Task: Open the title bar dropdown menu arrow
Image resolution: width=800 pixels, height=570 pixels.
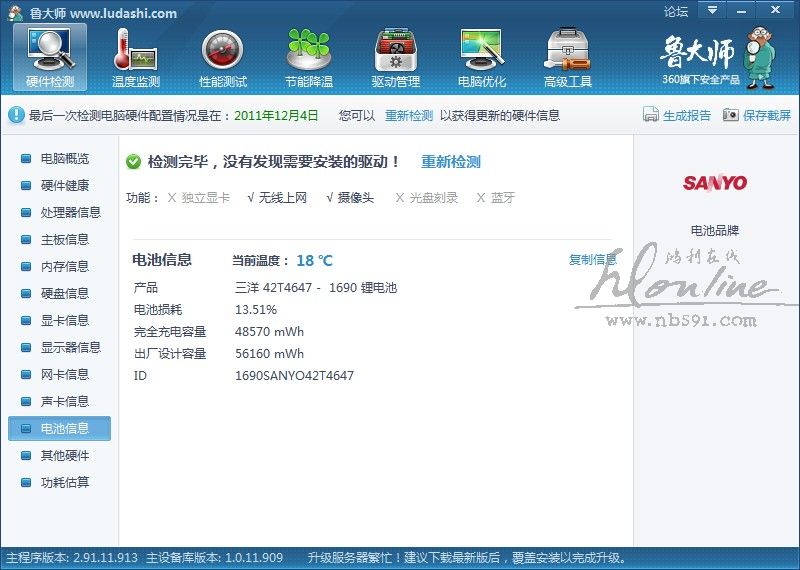Action: click(712, 10)
